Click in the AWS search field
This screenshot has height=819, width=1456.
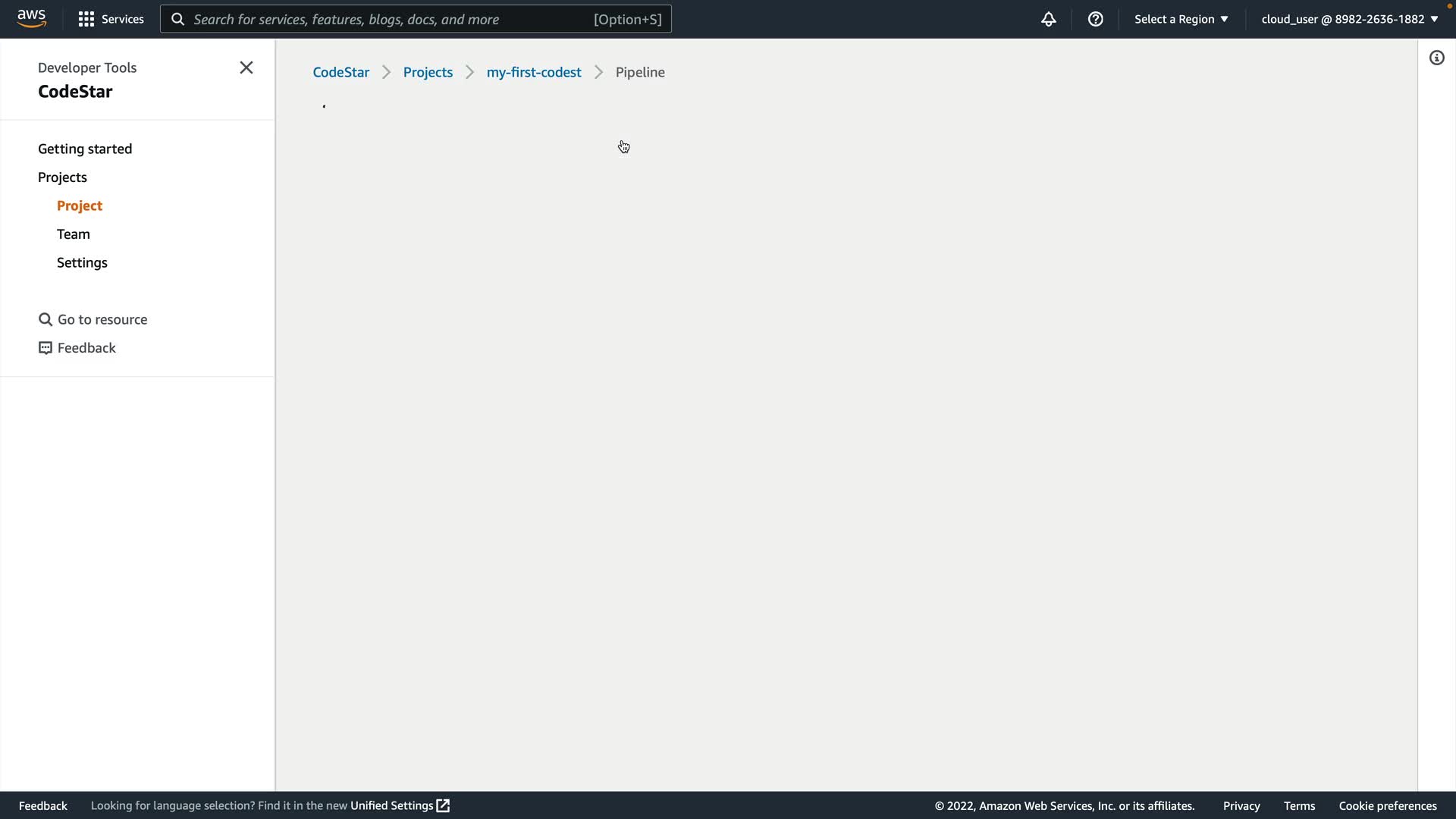(391, 19)
